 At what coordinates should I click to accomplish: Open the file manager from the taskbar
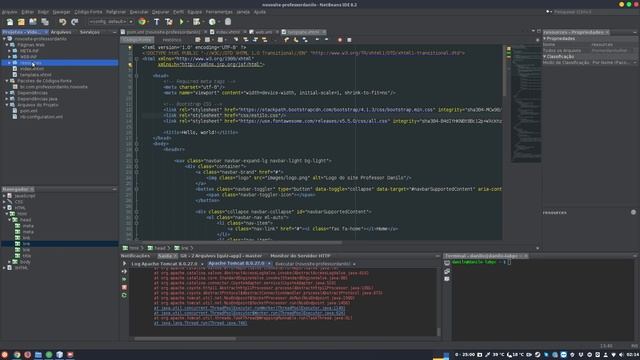tap(38, 355)
